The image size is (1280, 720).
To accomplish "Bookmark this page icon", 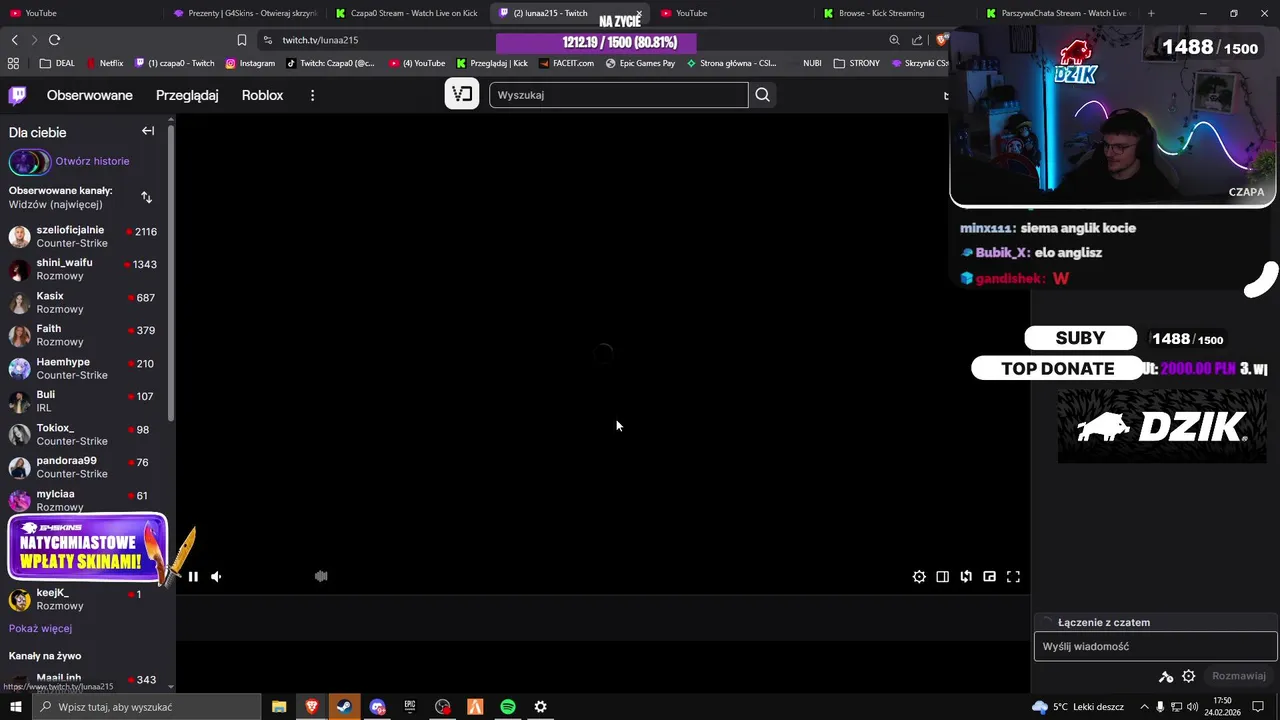I will [242, 40].
